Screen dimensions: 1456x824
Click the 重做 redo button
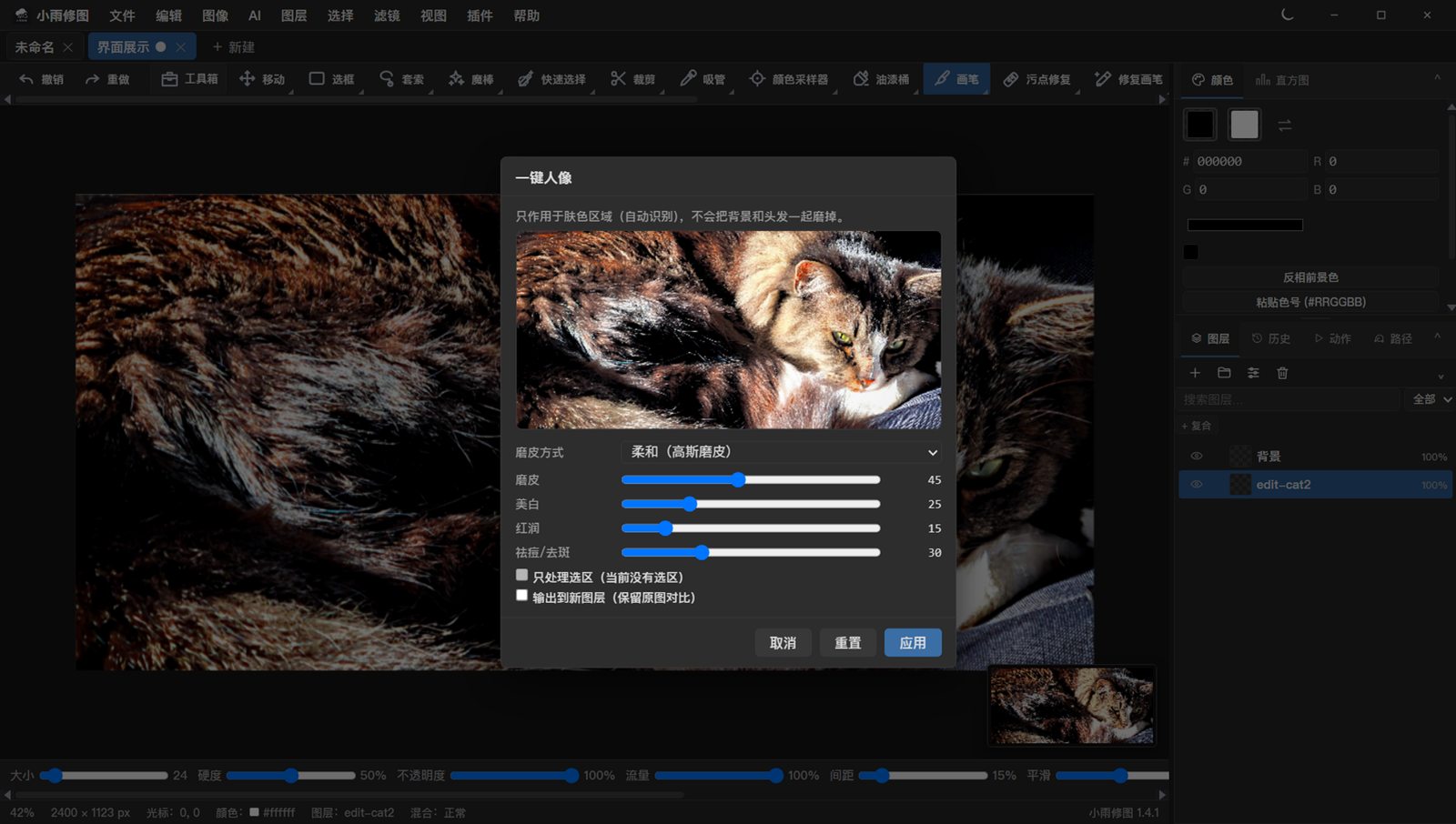click(107, 79)
